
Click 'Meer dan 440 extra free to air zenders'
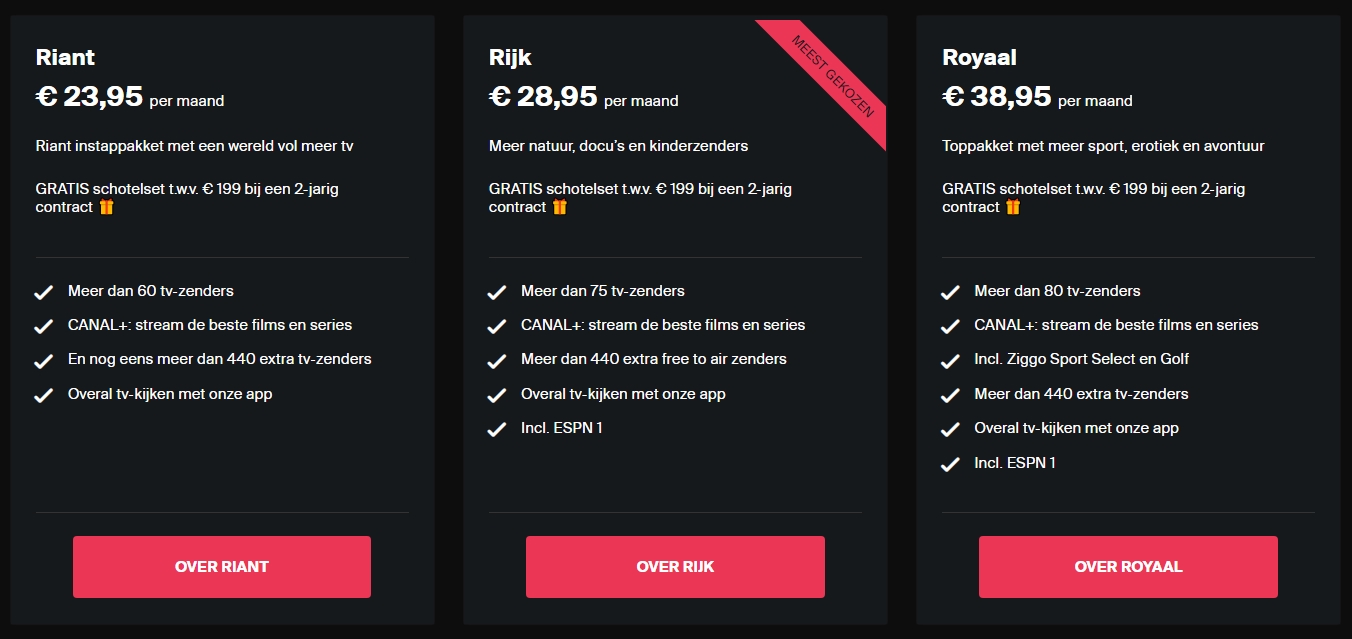click(654, 359)
